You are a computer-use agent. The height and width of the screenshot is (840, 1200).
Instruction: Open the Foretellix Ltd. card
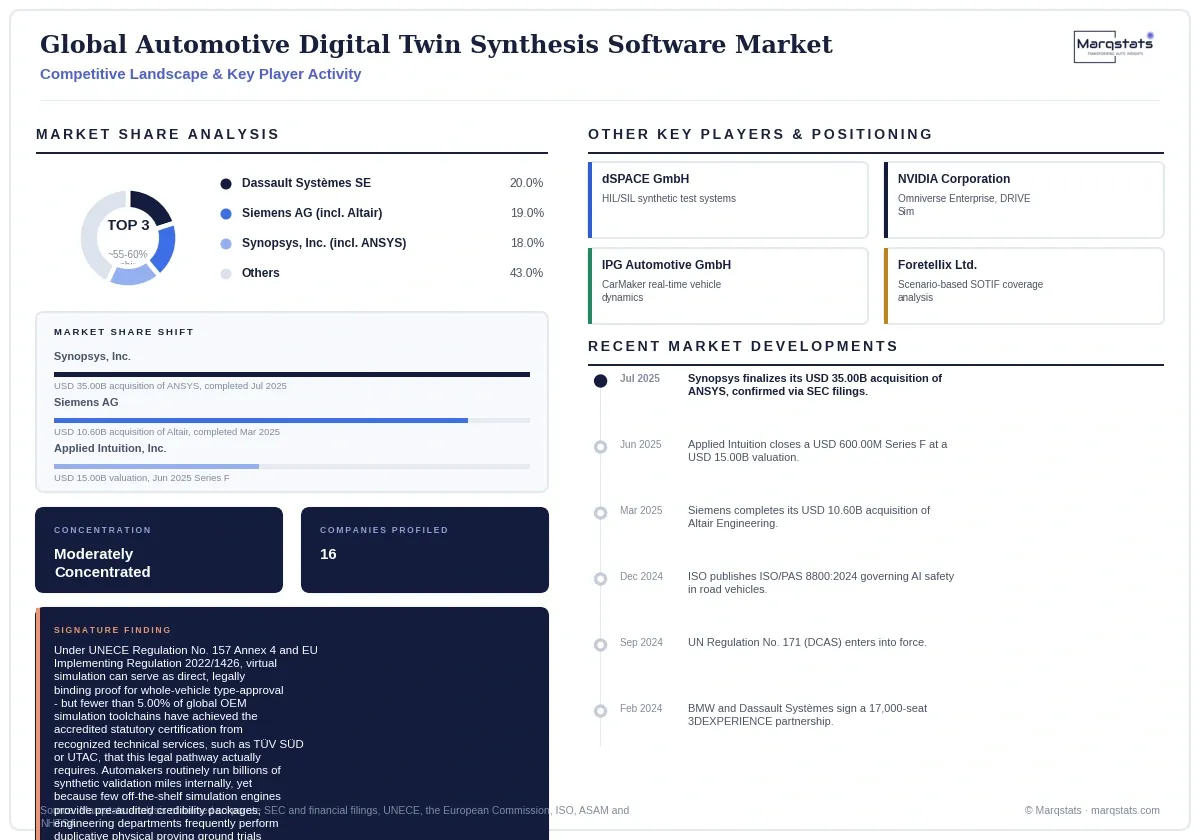click(x=1024, y=286)
